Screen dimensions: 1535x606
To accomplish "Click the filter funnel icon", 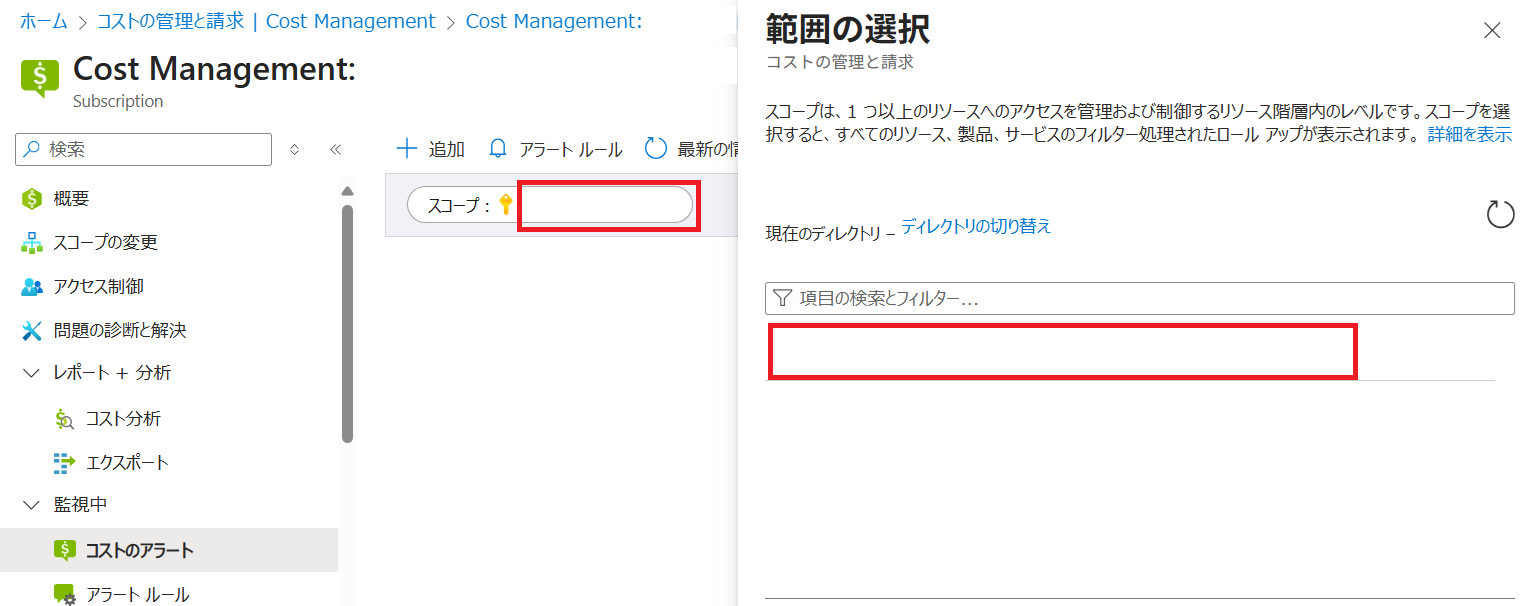I will click(783, 298).
